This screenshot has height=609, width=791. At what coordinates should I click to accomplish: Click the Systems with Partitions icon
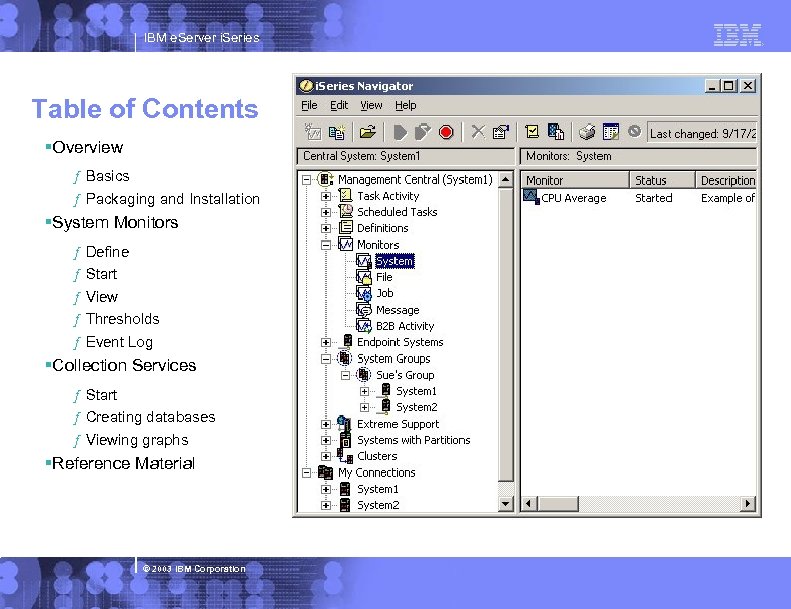tap(346, 440)
